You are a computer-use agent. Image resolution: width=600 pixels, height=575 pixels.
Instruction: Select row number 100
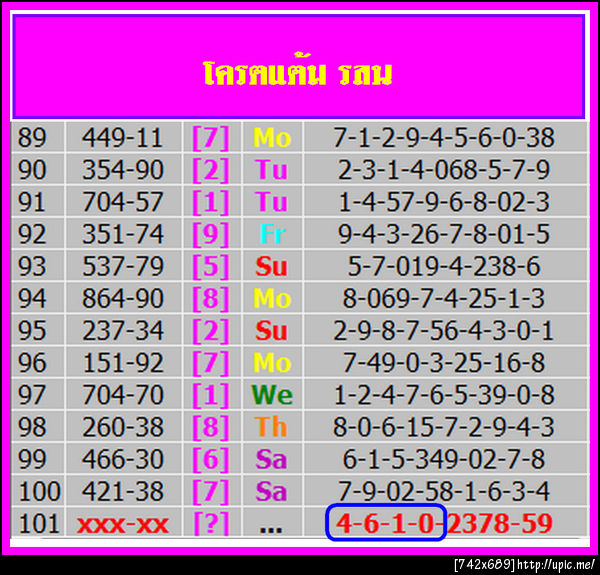click(x=39, y=491)
